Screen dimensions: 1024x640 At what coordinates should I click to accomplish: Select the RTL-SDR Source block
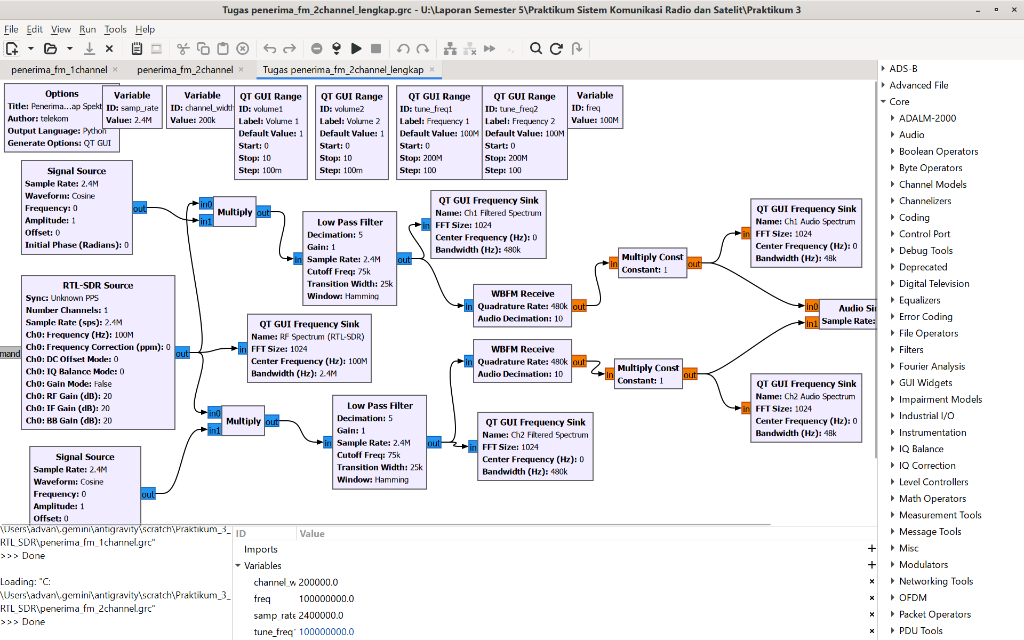[98, 352]
